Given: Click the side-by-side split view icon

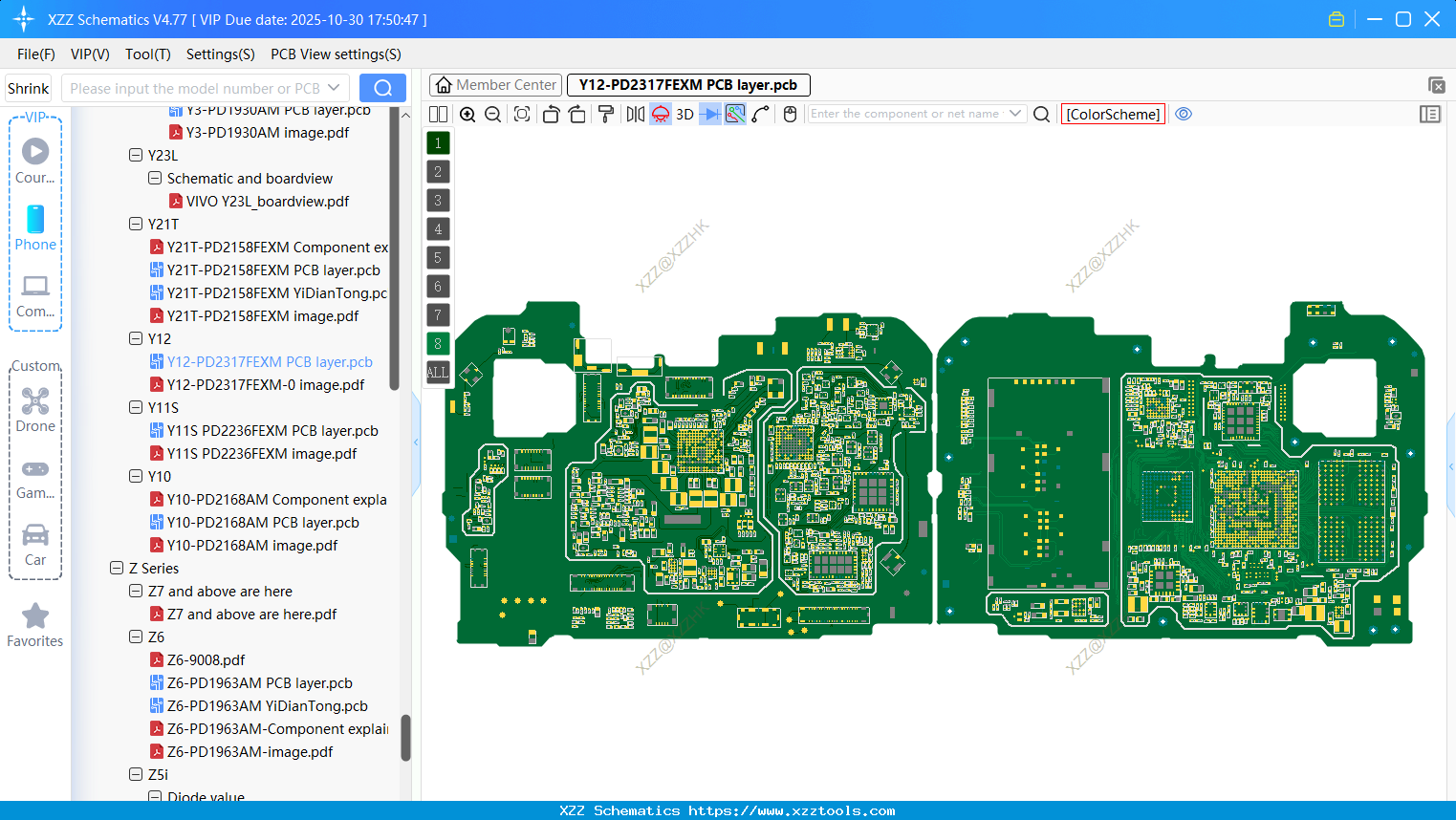Looking at the screenshot, I should tap(438, 114).
